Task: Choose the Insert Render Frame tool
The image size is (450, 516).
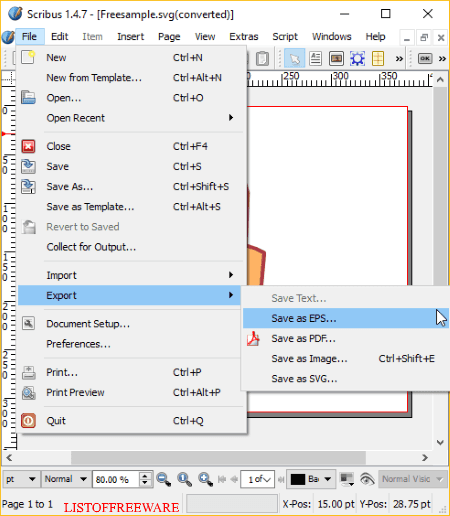Action: [357, 59]
